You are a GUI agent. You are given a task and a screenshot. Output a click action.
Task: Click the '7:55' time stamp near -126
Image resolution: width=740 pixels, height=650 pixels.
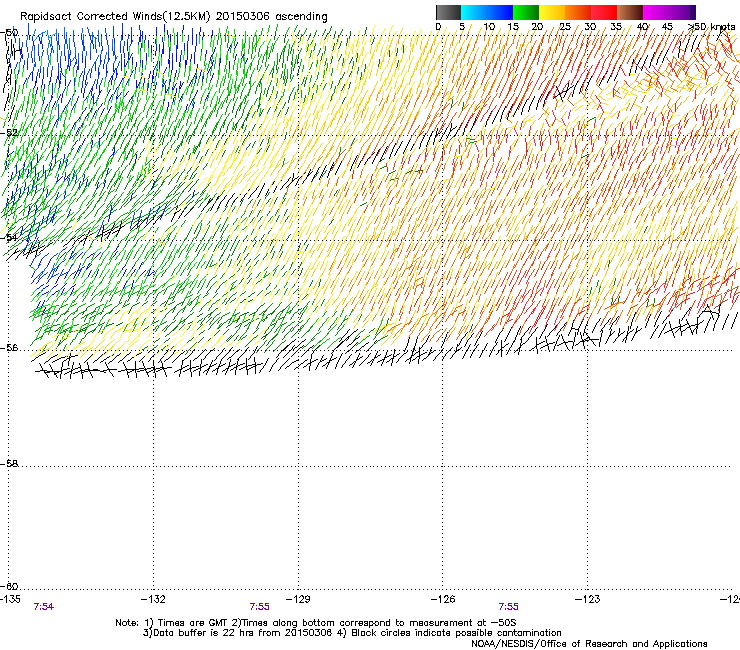pos(508,607)
